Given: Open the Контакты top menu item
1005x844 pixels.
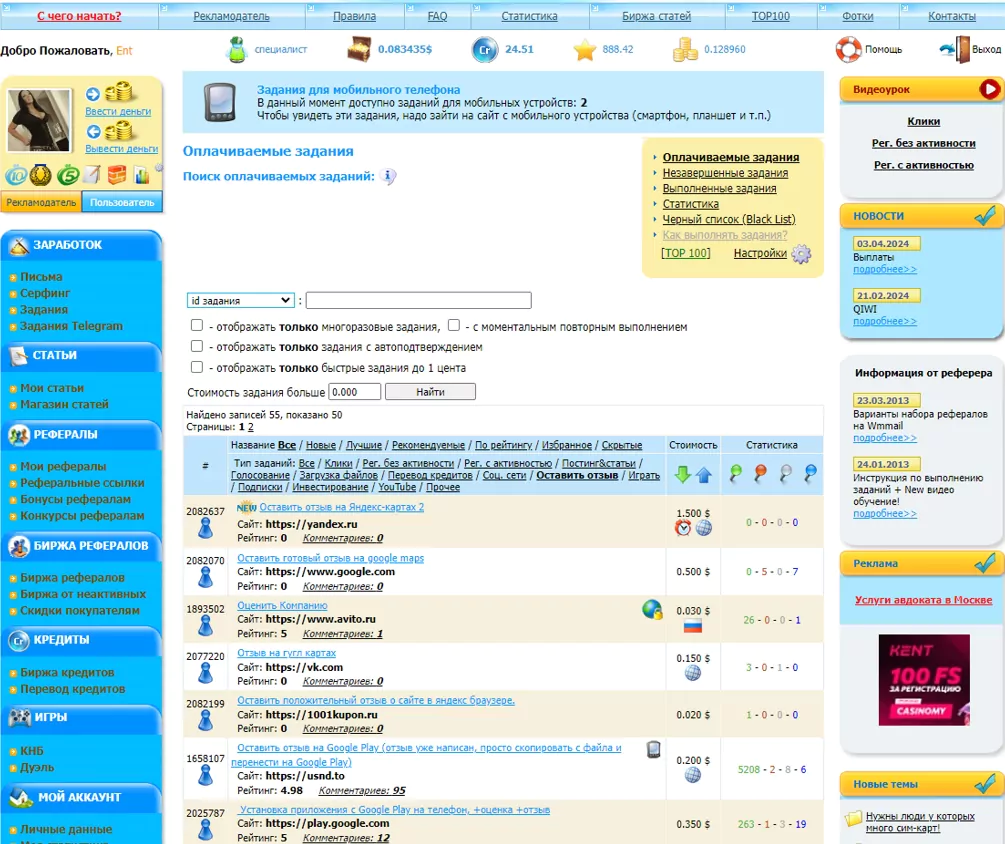Looking at the screenshot, I should (952, 16).
